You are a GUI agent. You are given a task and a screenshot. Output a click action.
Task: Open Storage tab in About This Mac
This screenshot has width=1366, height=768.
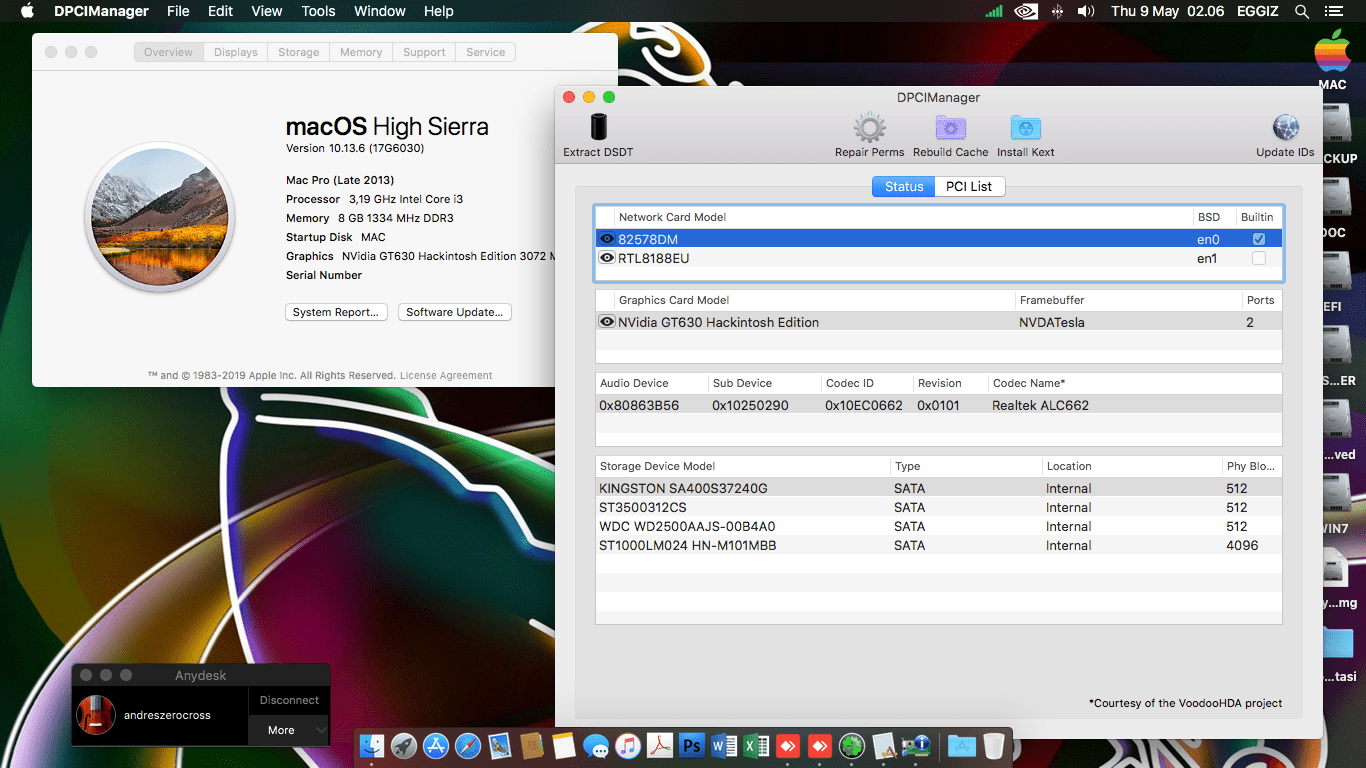click(299, 52)
